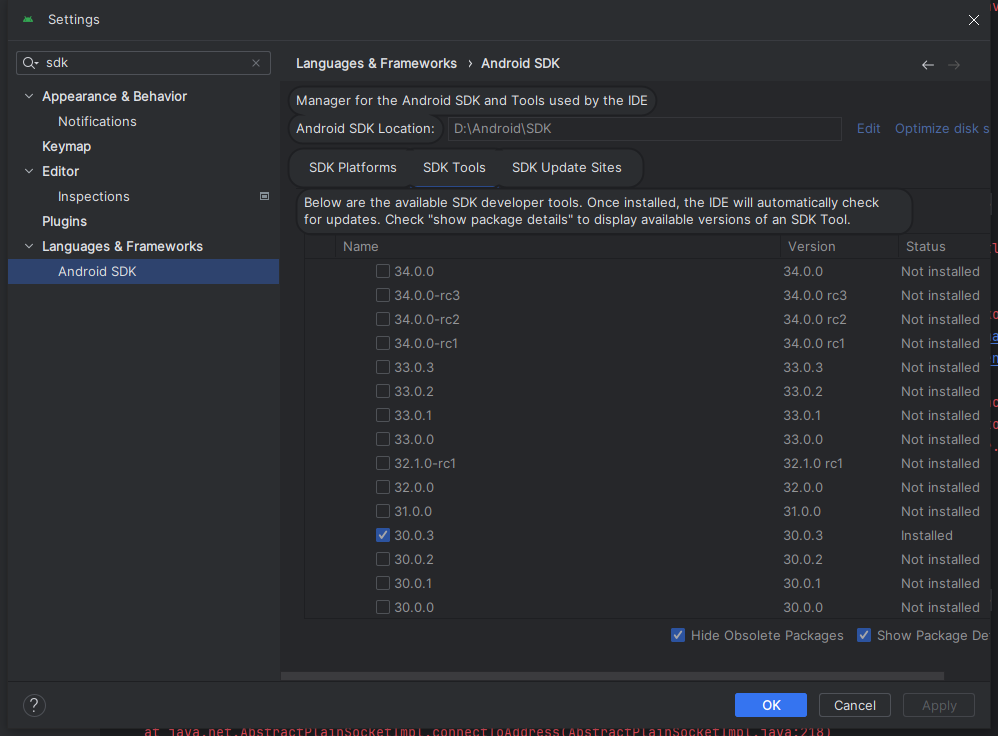Click the Android SDK Location path field
This screenshot has height=736, width=998.
coord(644,129)
